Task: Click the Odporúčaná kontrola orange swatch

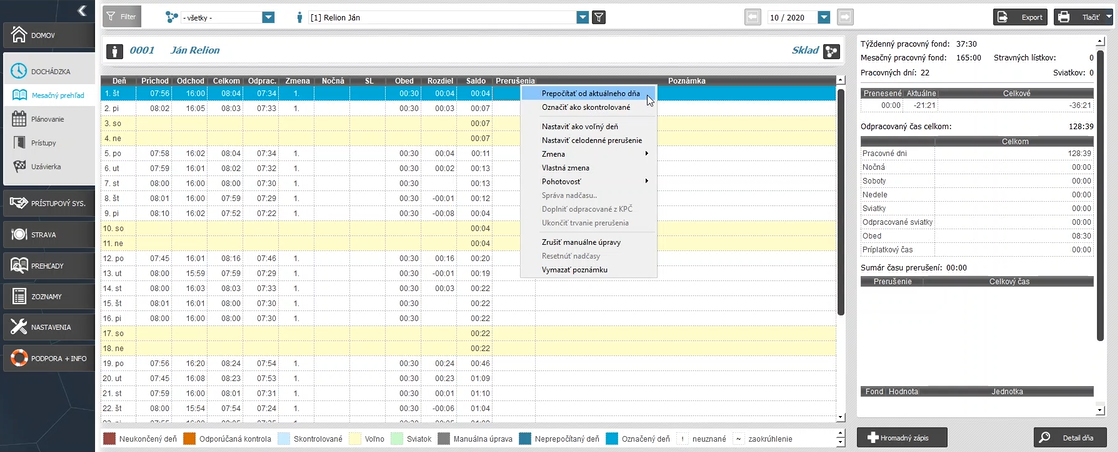Action: (x=190, y=439)
